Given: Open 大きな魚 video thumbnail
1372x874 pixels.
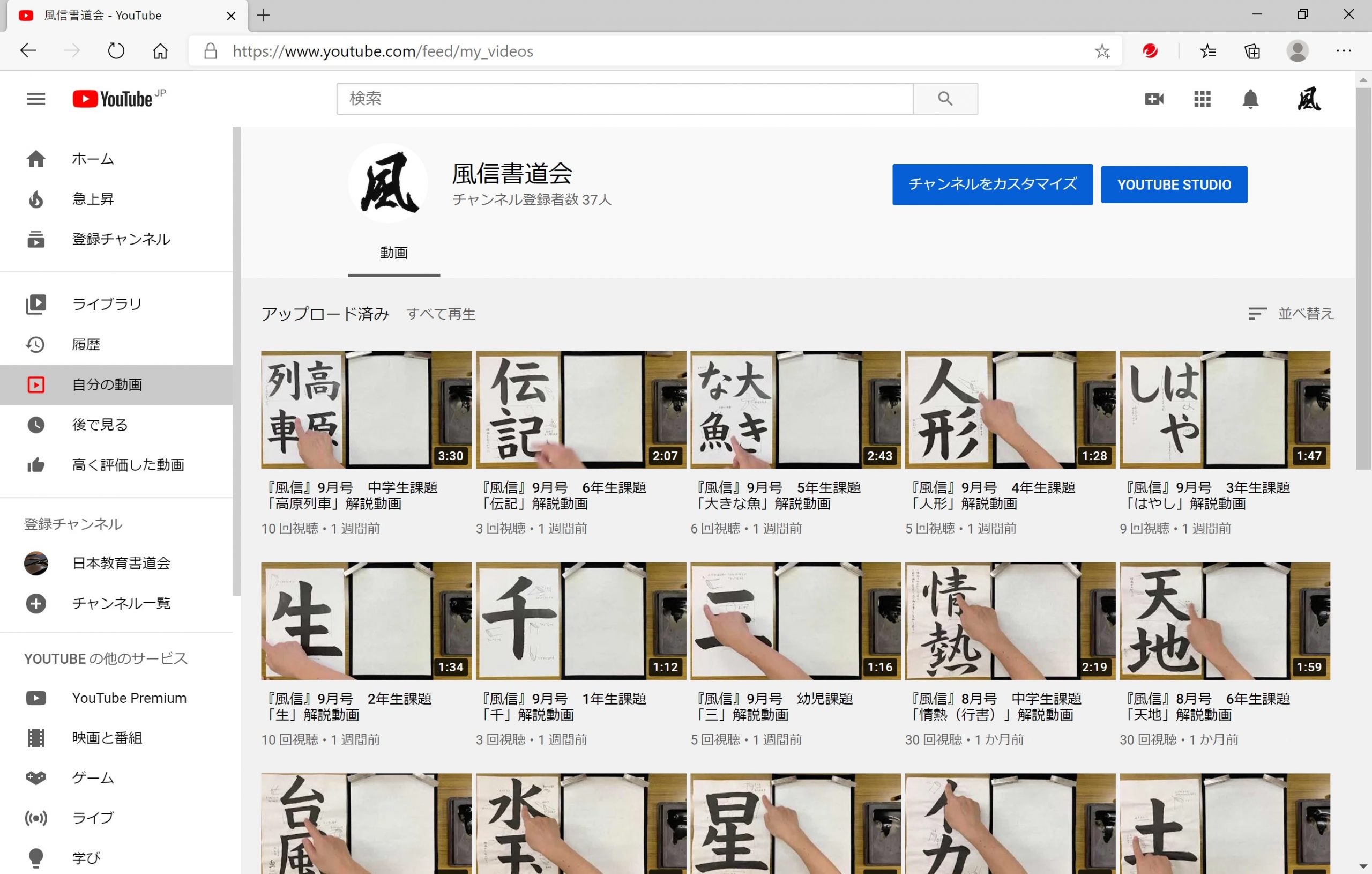Looking at the screenshot, I should point(795,409).
